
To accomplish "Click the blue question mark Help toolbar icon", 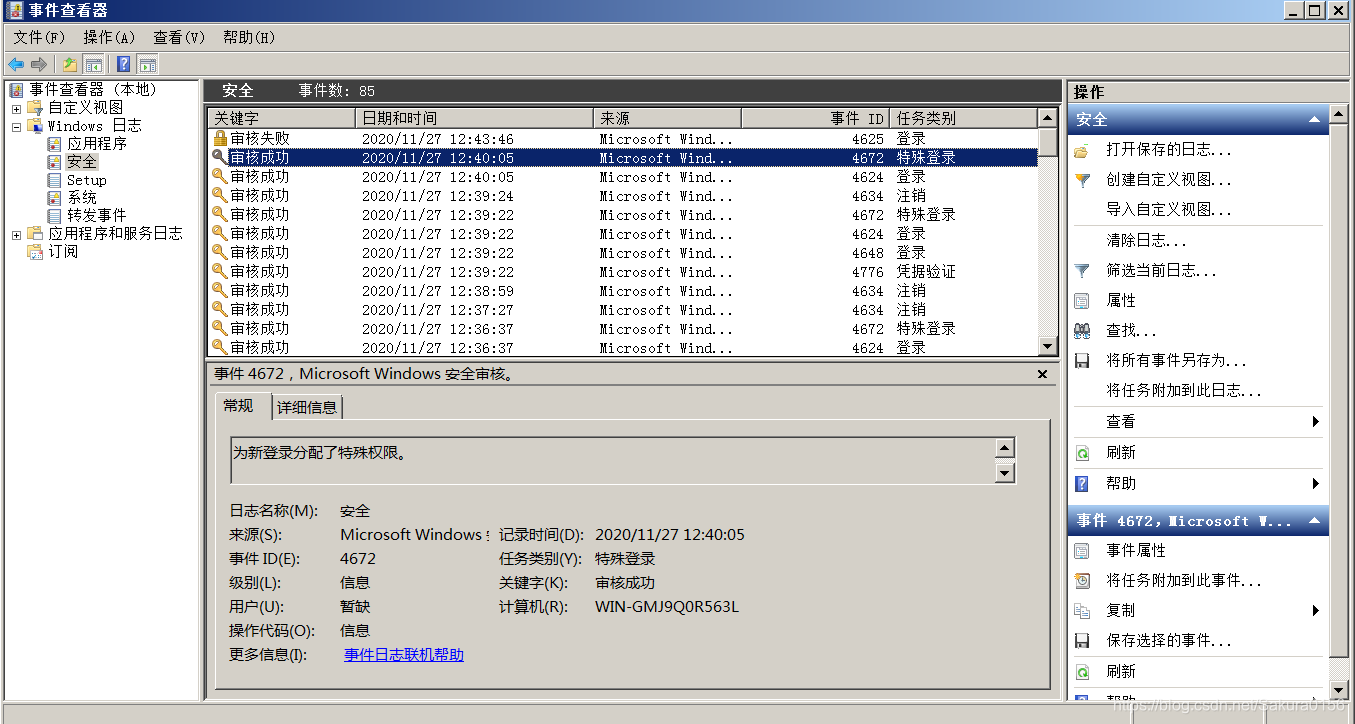I will (x=124, y=64).
